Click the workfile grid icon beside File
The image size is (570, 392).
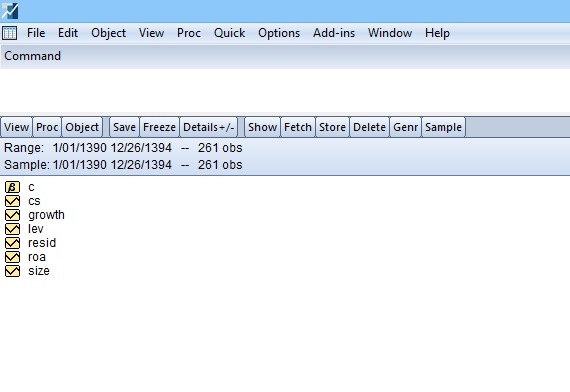pyautogui.click(x=9, y=33)
